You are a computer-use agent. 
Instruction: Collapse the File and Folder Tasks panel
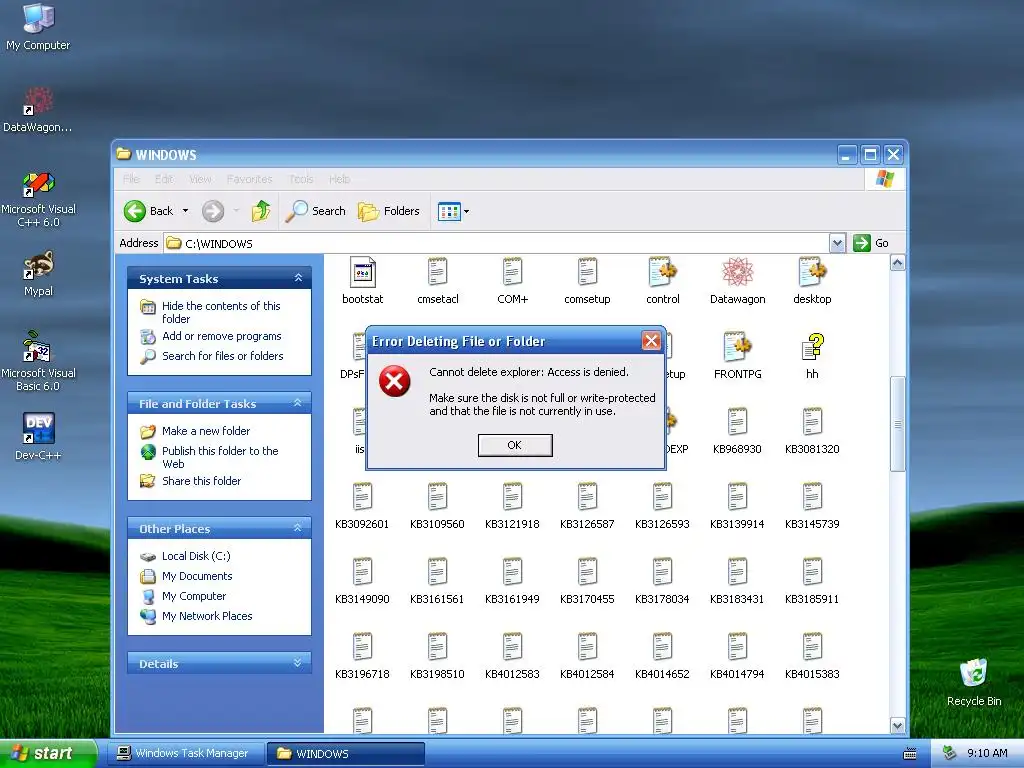pos(298,403)
